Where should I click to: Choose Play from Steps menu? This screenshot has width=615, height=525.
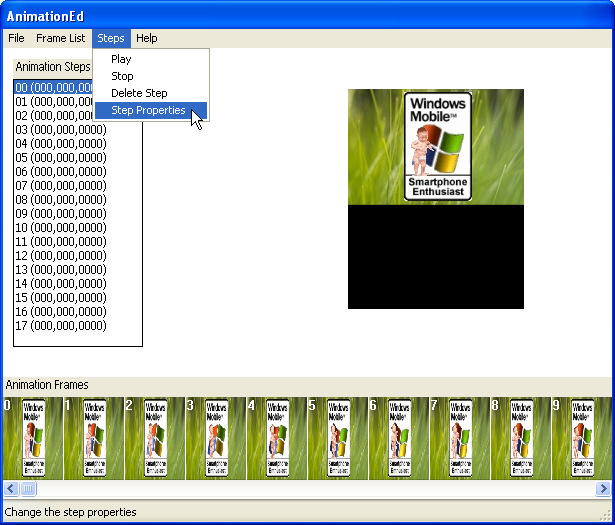pyautogui.click(x=151, y=59)
